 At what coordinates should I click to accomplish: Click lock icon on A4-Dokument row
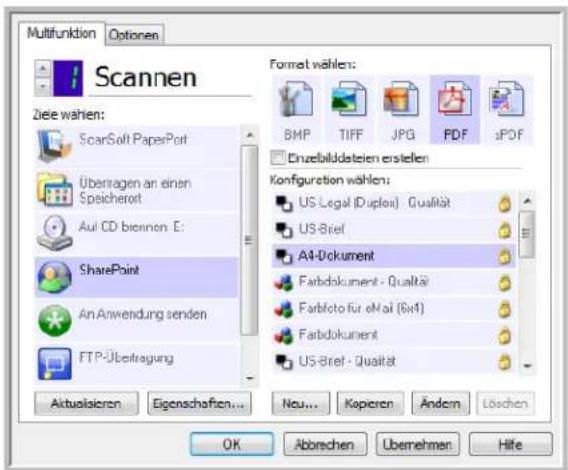(x=504, y=257)
